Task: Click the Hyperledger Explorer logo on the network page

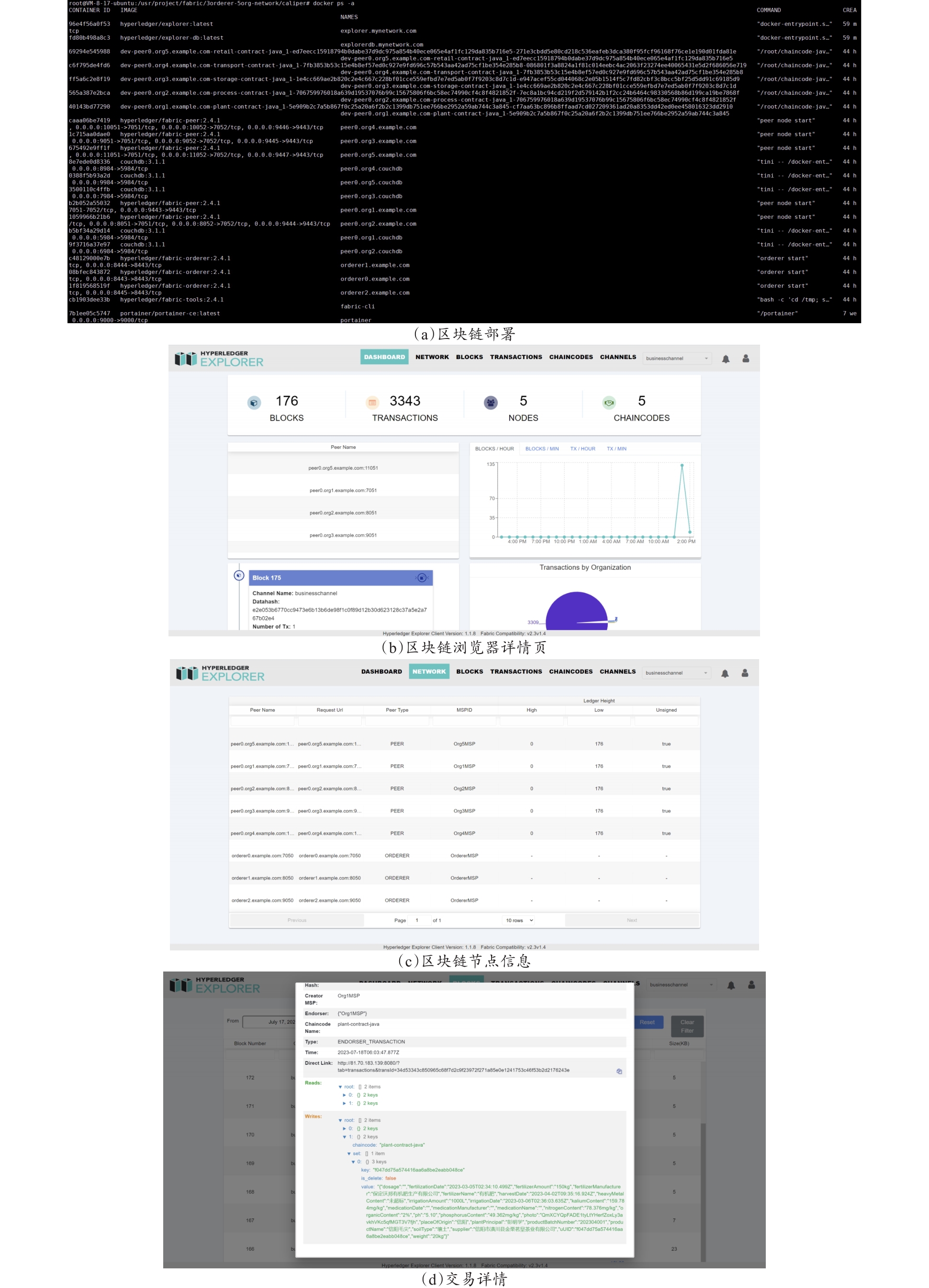Action: coord(220,673)
